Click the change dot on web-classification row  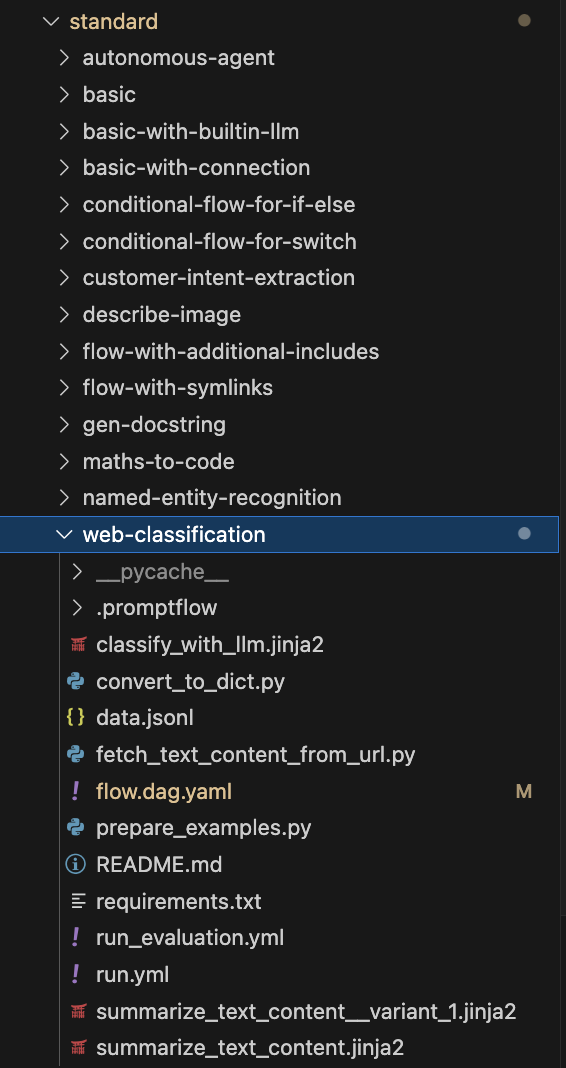pyautogui.click(x=524, y=534)
